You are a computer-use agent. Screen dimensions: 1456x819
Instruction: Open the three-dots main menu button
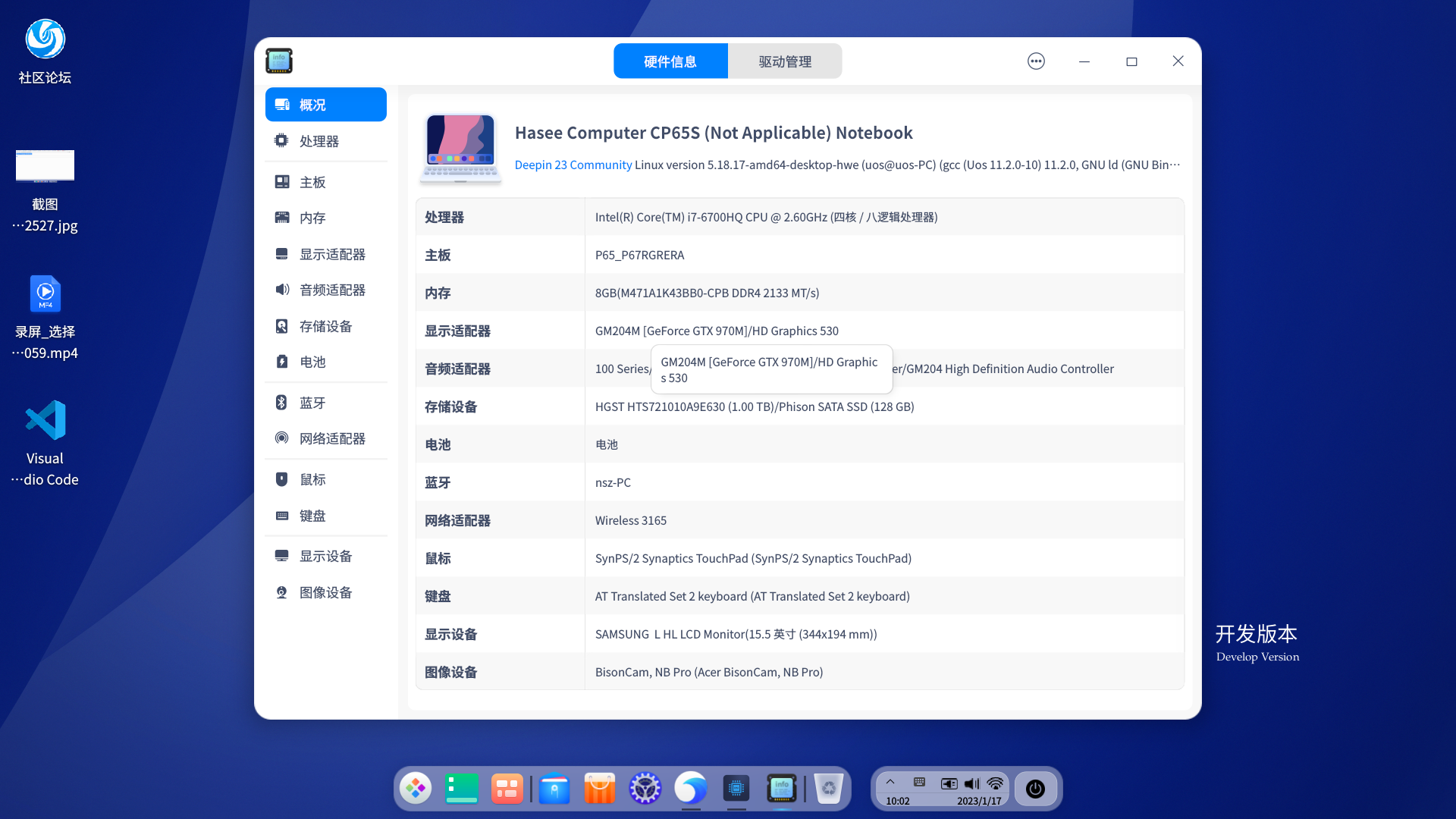(x=1036, y=61)
